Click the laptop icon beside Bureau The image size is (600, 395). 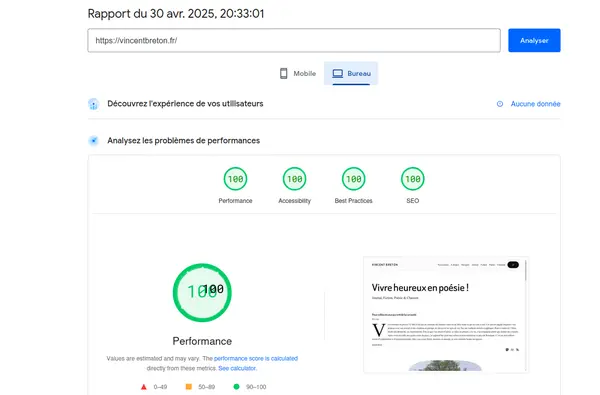338,73
